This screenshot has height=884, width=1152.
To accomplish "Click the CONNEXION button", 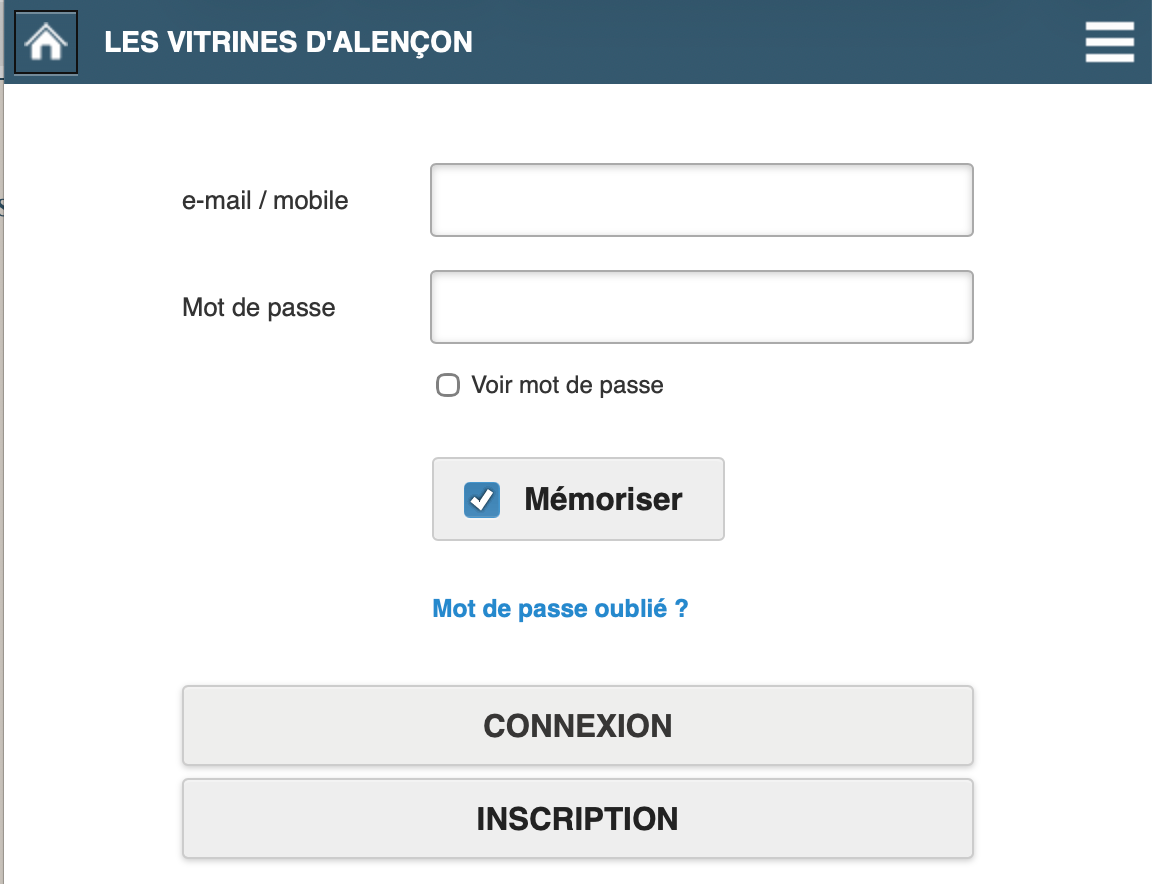I will [577, 726].
